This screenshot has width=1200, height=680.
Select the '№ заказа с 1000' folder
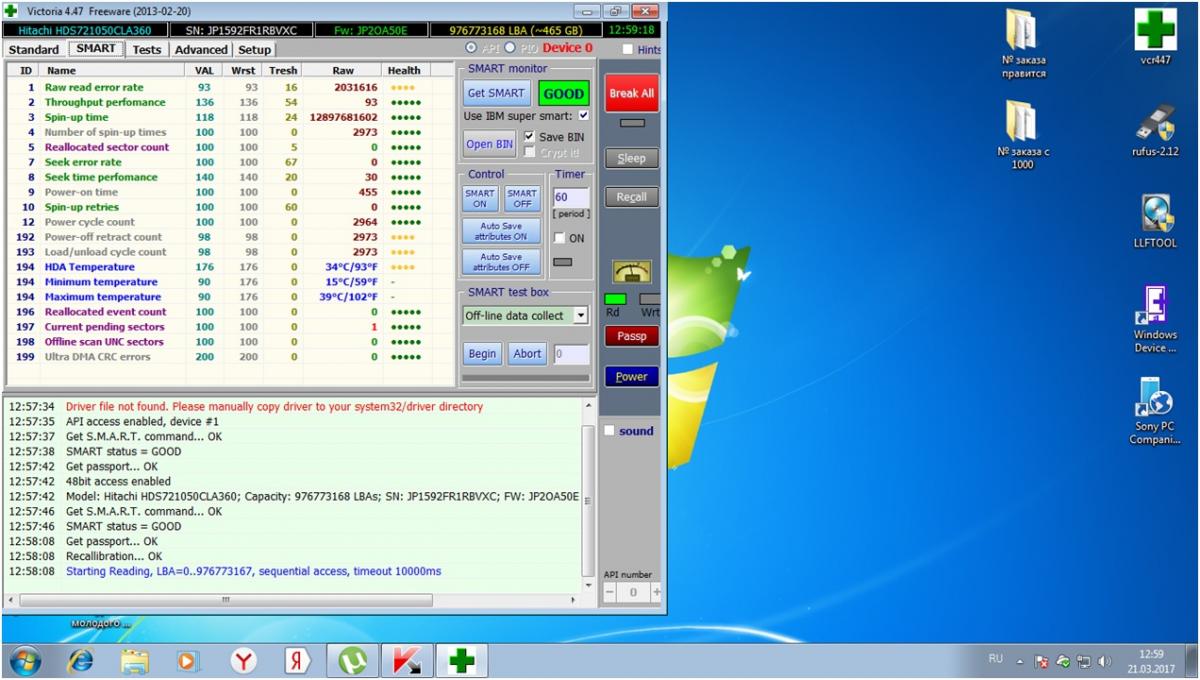click(x=1023, y=135)
